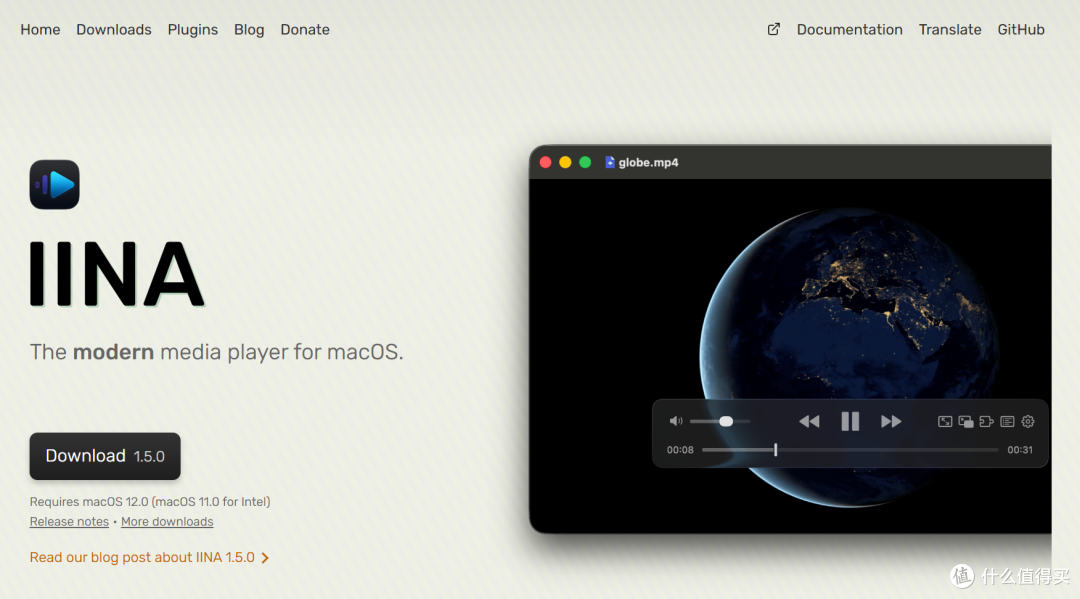Open the Documentation link

pos(849,30)
